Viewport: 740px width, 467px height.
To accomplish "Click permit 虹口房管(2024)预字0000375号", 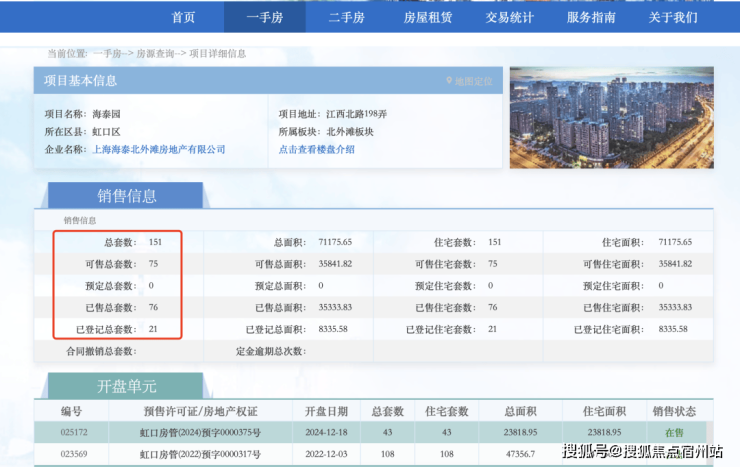I will pos(200,433).
